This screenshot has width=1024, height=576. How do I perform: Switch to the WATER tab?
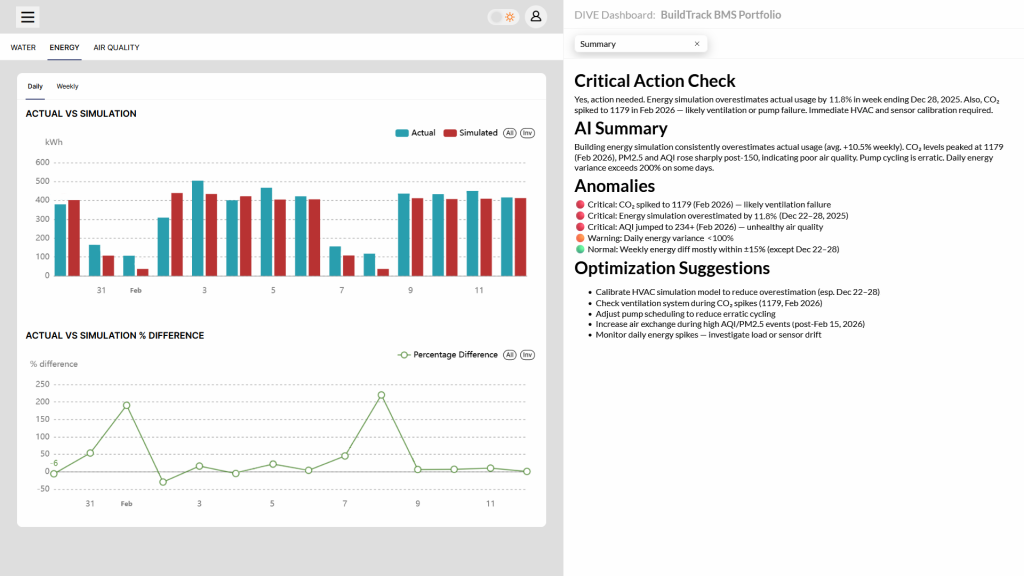click(23, 47)
